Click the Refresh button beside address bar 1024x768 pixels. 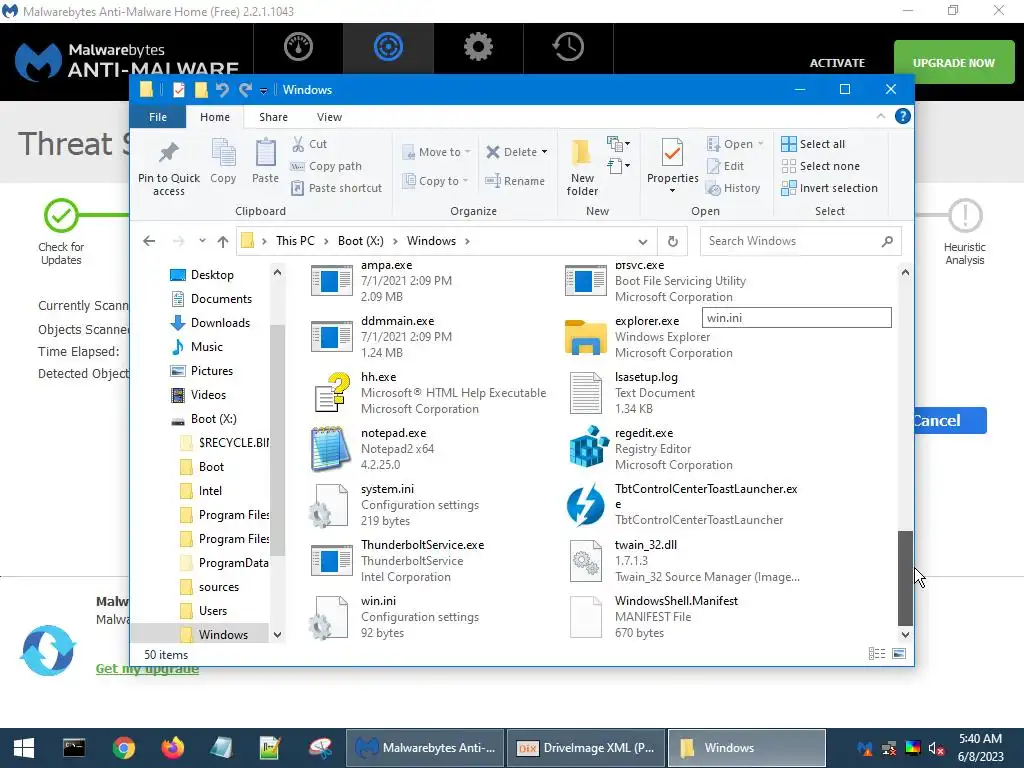coord(673,242)
